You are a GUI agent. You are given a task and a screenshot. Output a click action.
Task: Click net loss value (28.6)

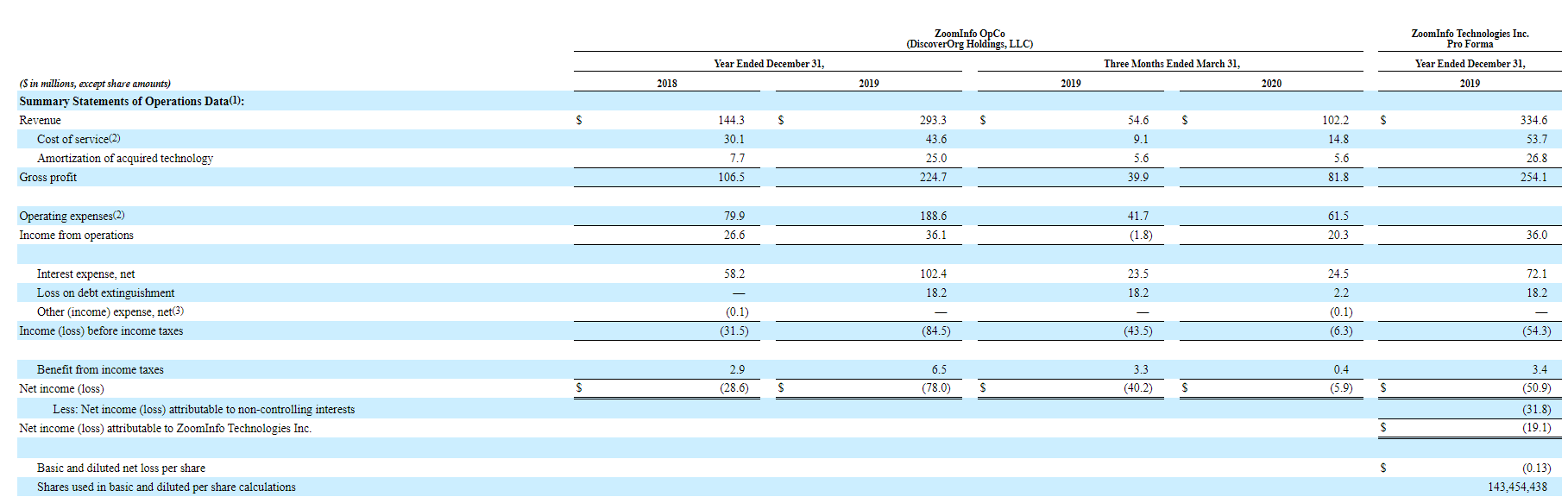pos(734,388)
